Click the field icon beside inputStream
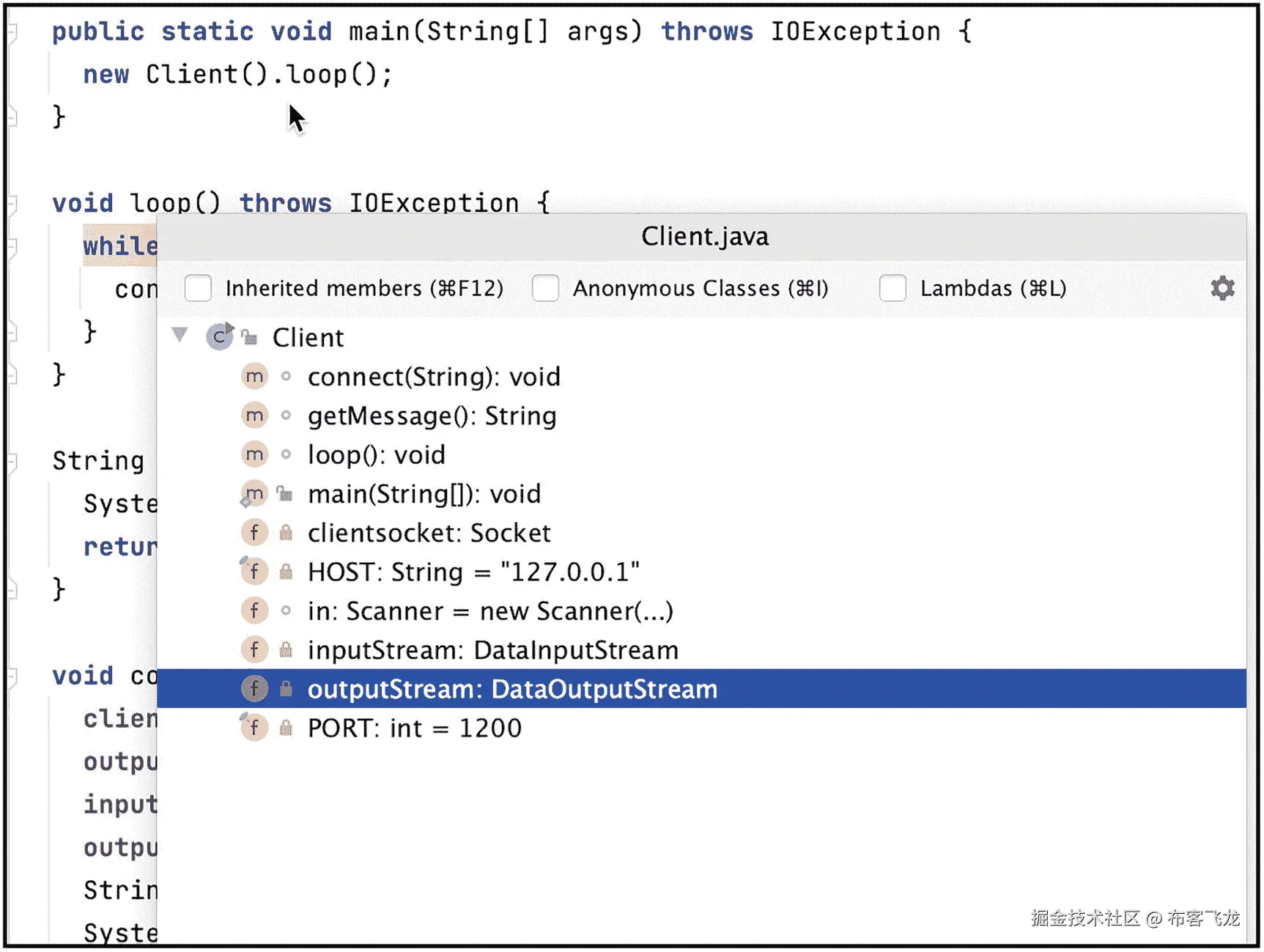 click(x=254, y=649)
